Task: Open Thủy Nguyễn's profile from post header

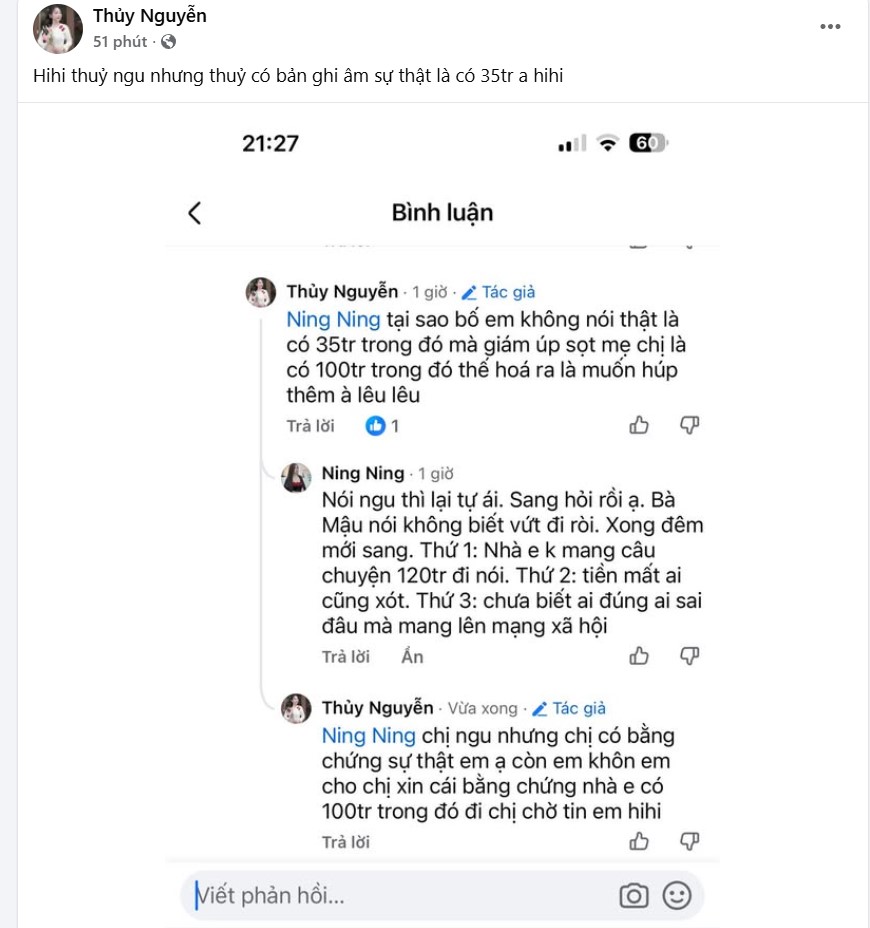Action: [149, 16]
